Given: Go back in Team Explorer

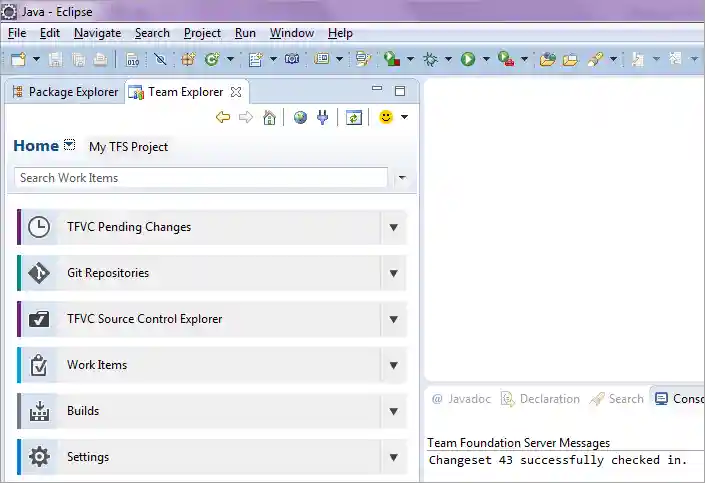Looking at the screenshot, I should coord(223,117).
